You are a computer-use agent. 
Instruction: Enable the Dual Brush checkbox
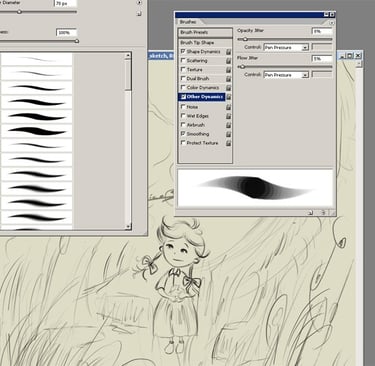click(183, 78)
